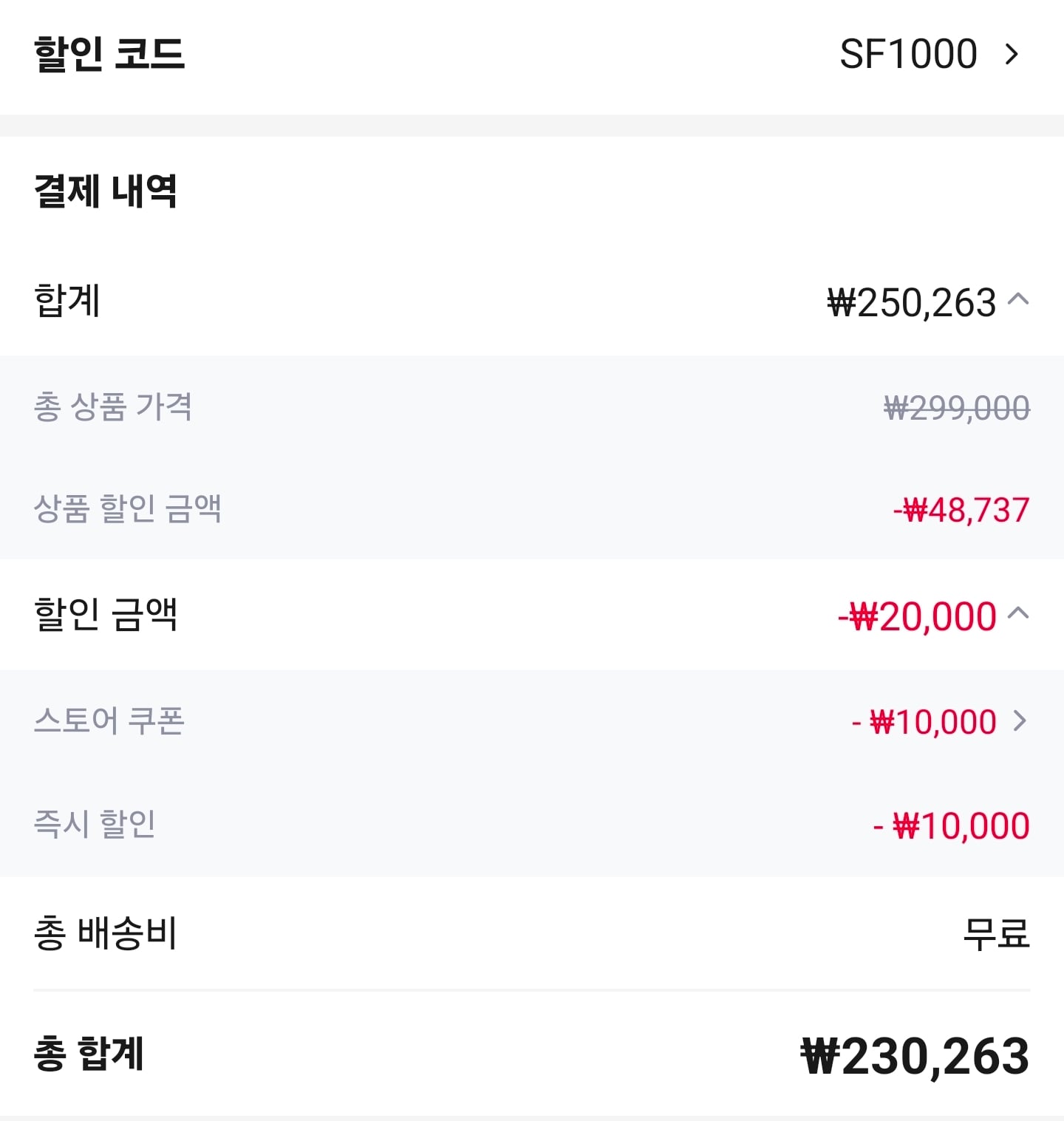
Task: Collapse the 합계 subtotal chevron
Action: pos(1018,299)
